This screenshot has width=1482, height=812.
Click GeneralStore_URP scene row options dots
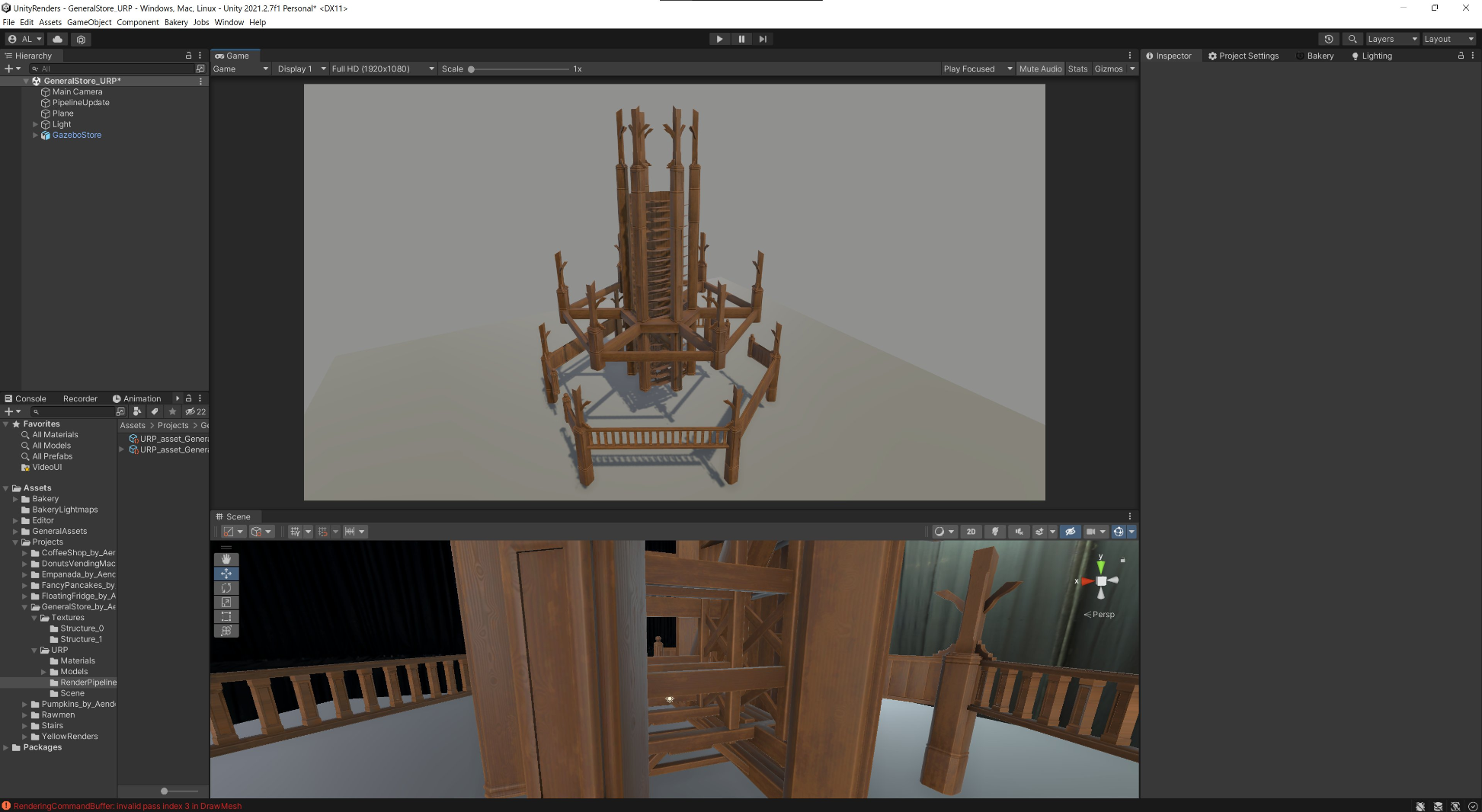pyautogui.click(x=201, y=81)
